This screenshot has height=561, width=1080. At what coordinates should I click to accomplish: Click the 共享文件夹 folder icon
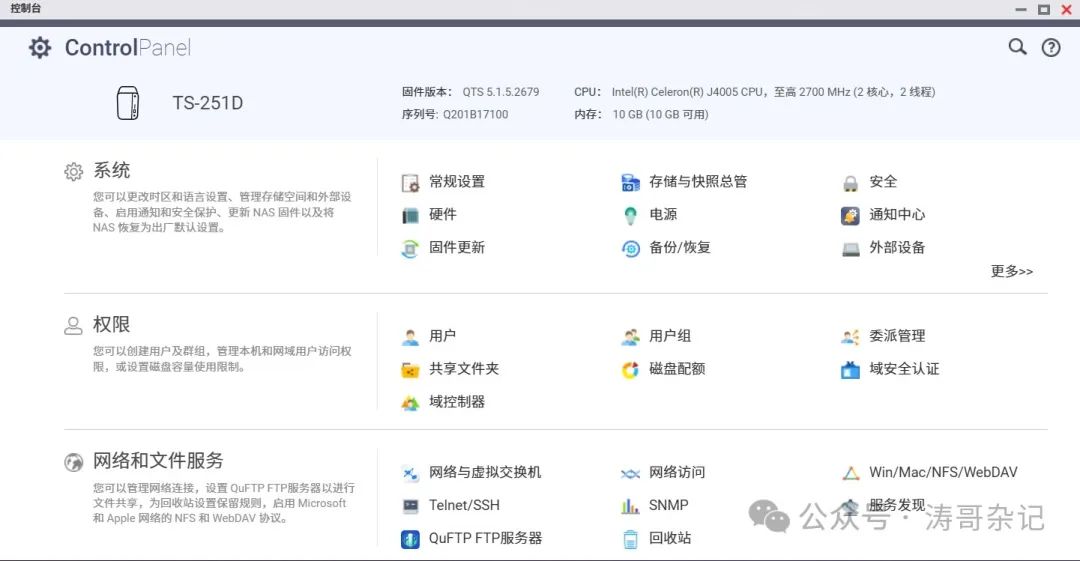(410, 370)
